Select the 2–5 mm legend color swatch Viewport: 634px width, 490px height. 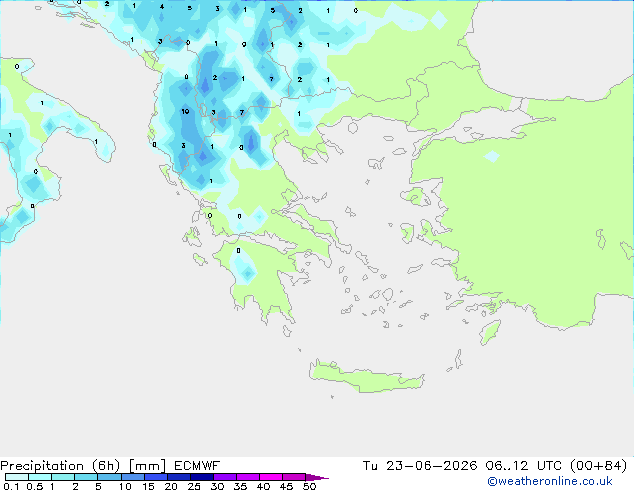[x=86, y=477]
